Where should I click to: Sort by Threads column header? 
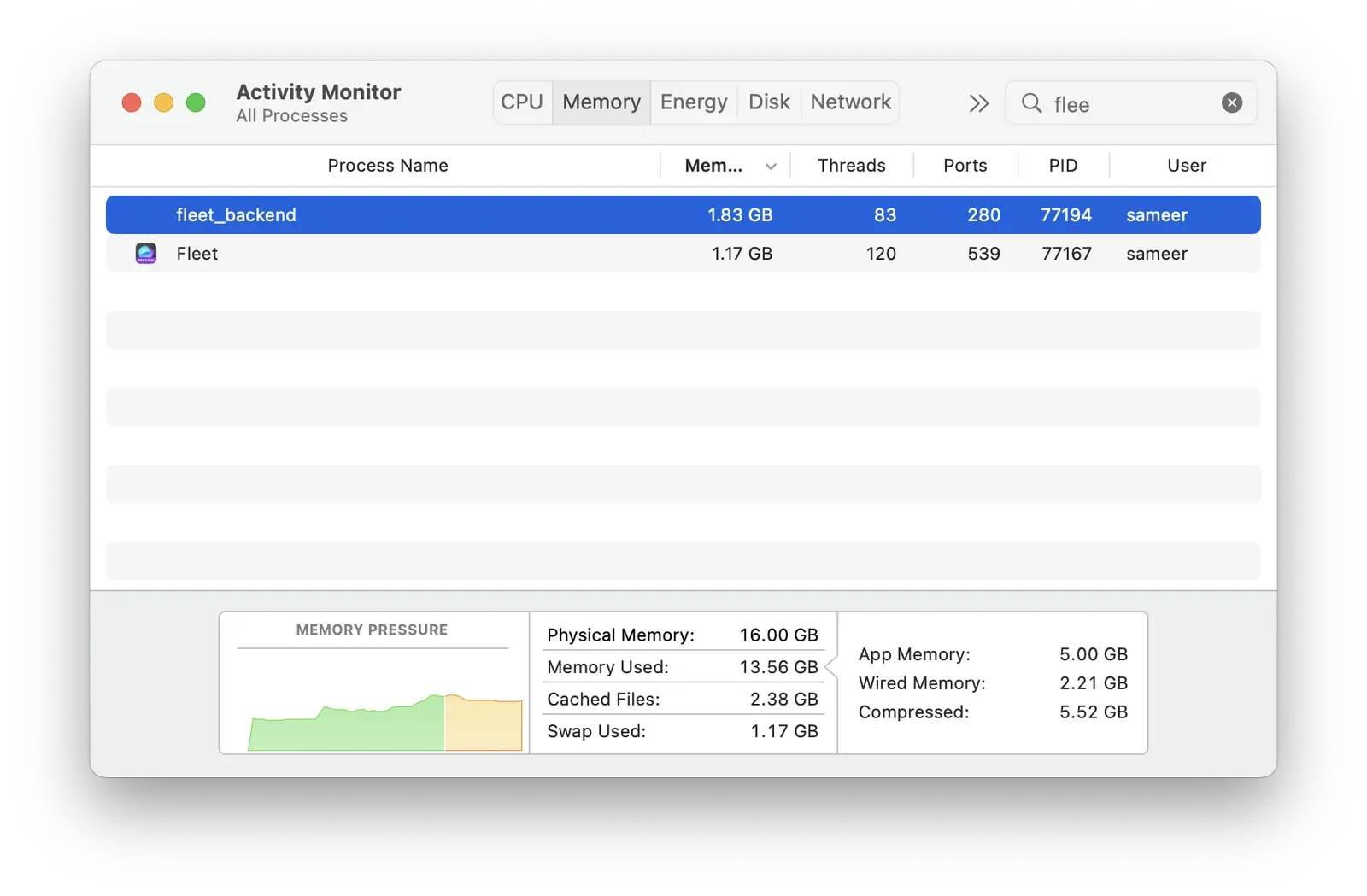[851, 166]
